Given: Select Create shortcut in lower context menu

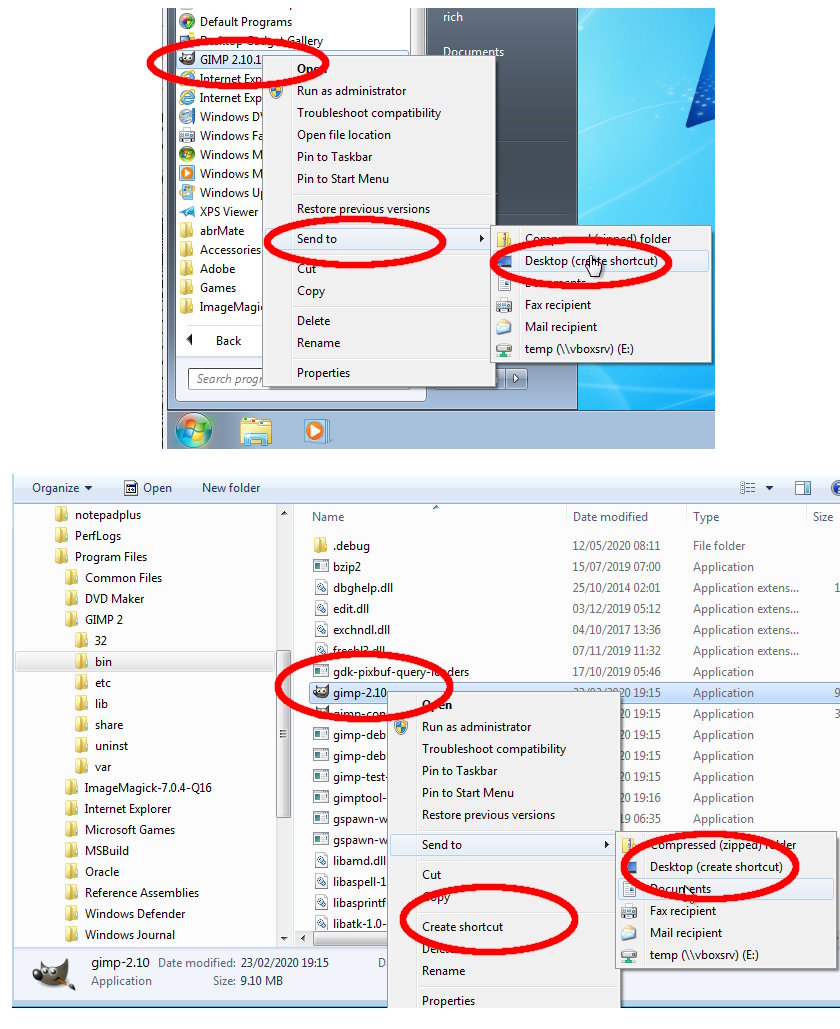Looking at the screenshot, I should [x=463, y=927].
